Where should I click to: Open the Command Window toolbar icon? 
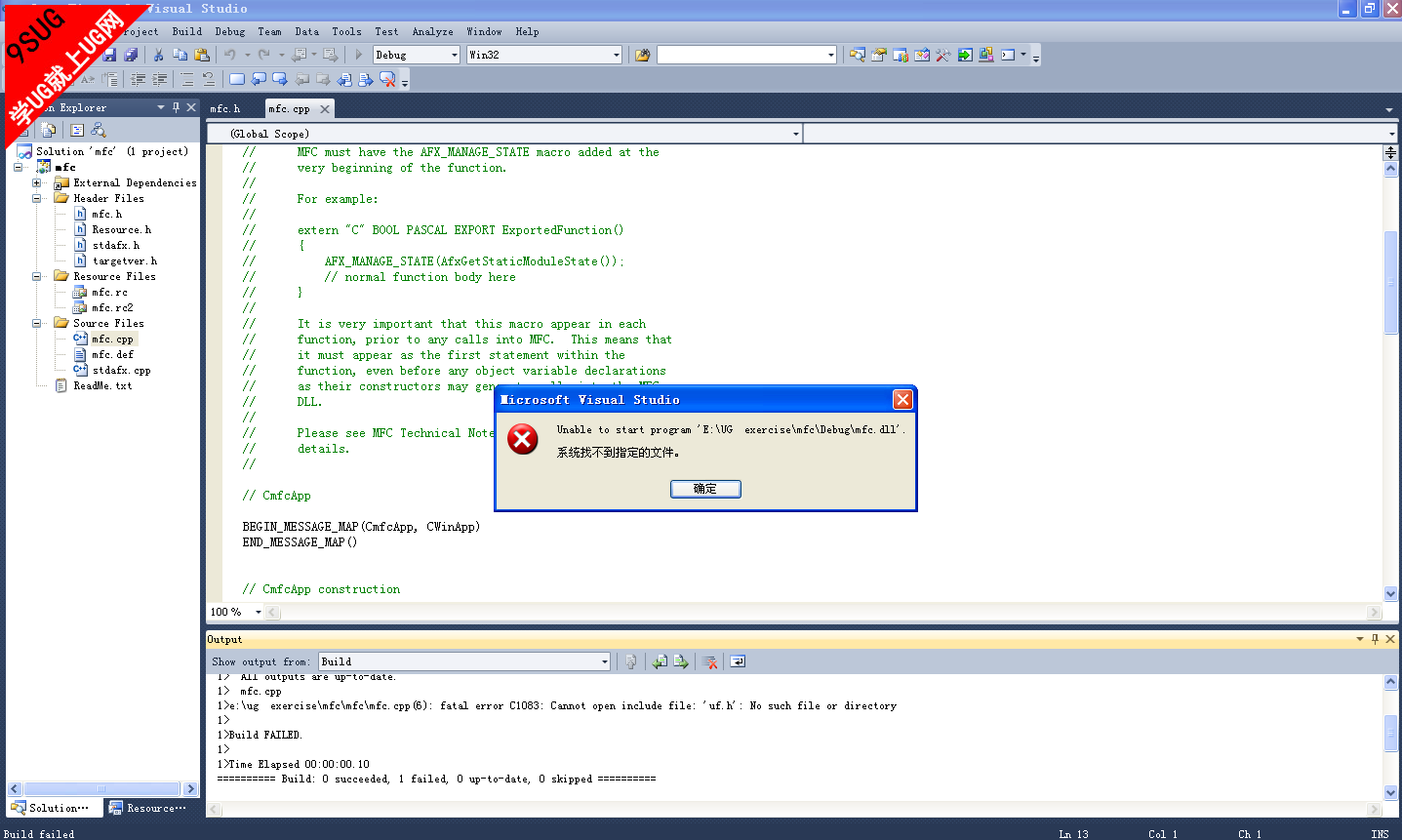[x=1008, y=55]
